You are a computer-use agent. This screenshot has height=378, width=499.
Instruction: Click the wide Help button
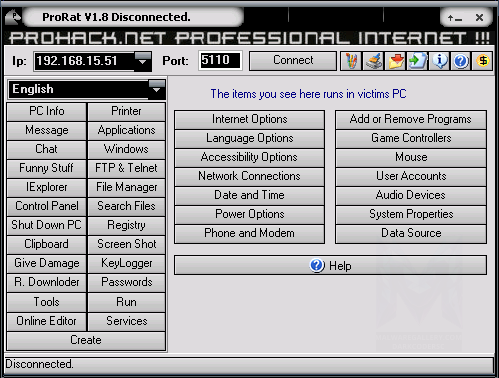330,266
